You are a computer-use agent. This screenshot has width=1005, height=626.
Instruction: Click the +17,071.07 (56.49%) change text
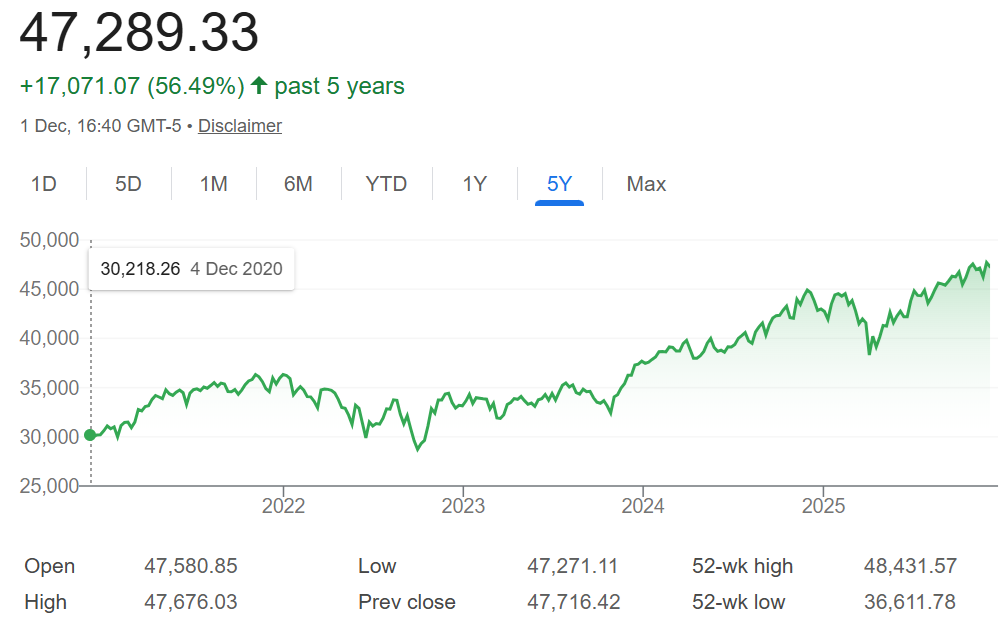(132, 86)
